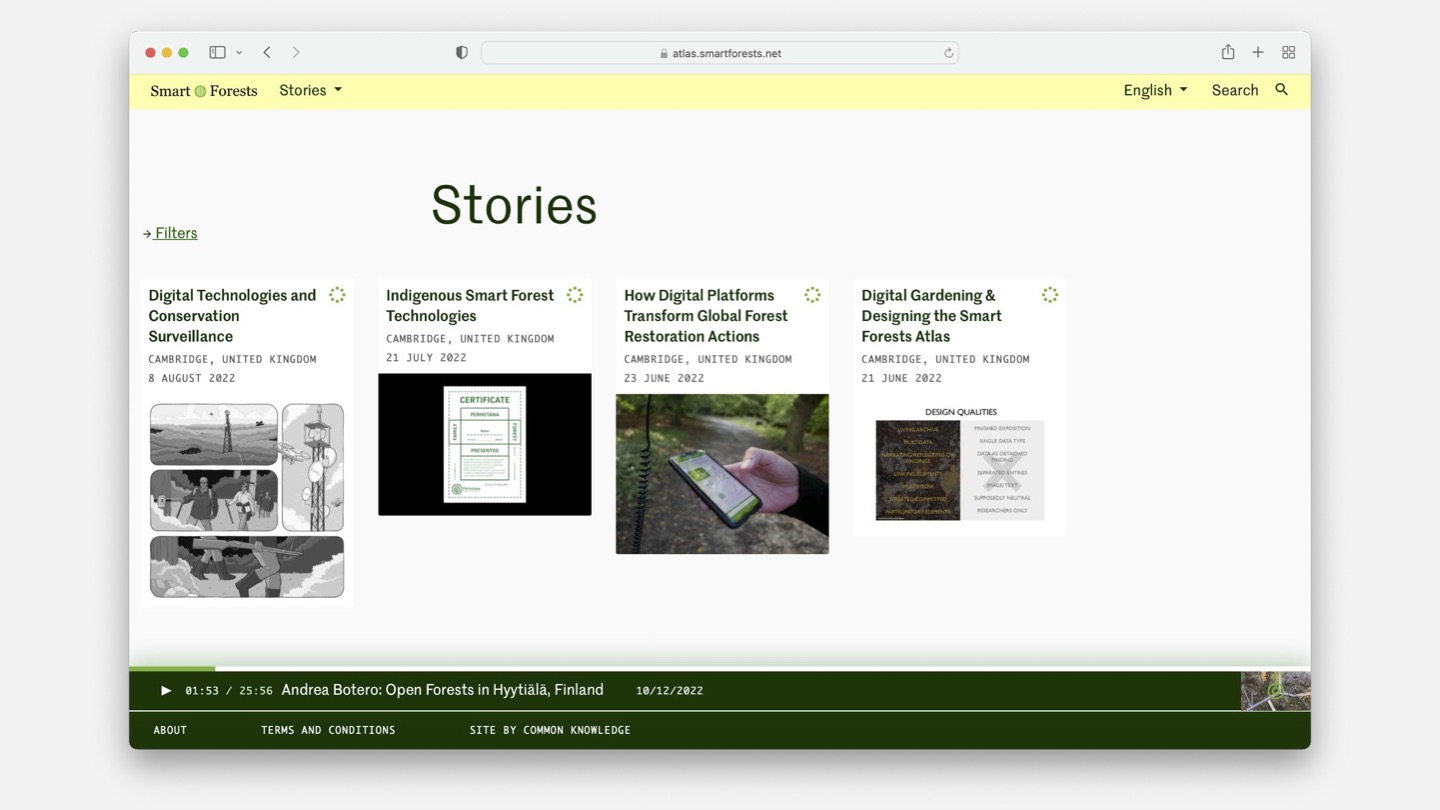This screenshot has width=1440, height=810.
Task: Click the certificate image thumbnail
Action: coord(485,445)
